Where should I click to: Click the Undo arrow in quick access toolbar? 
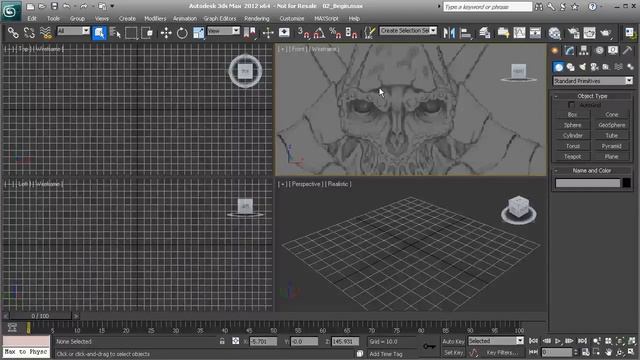point(67,6)
